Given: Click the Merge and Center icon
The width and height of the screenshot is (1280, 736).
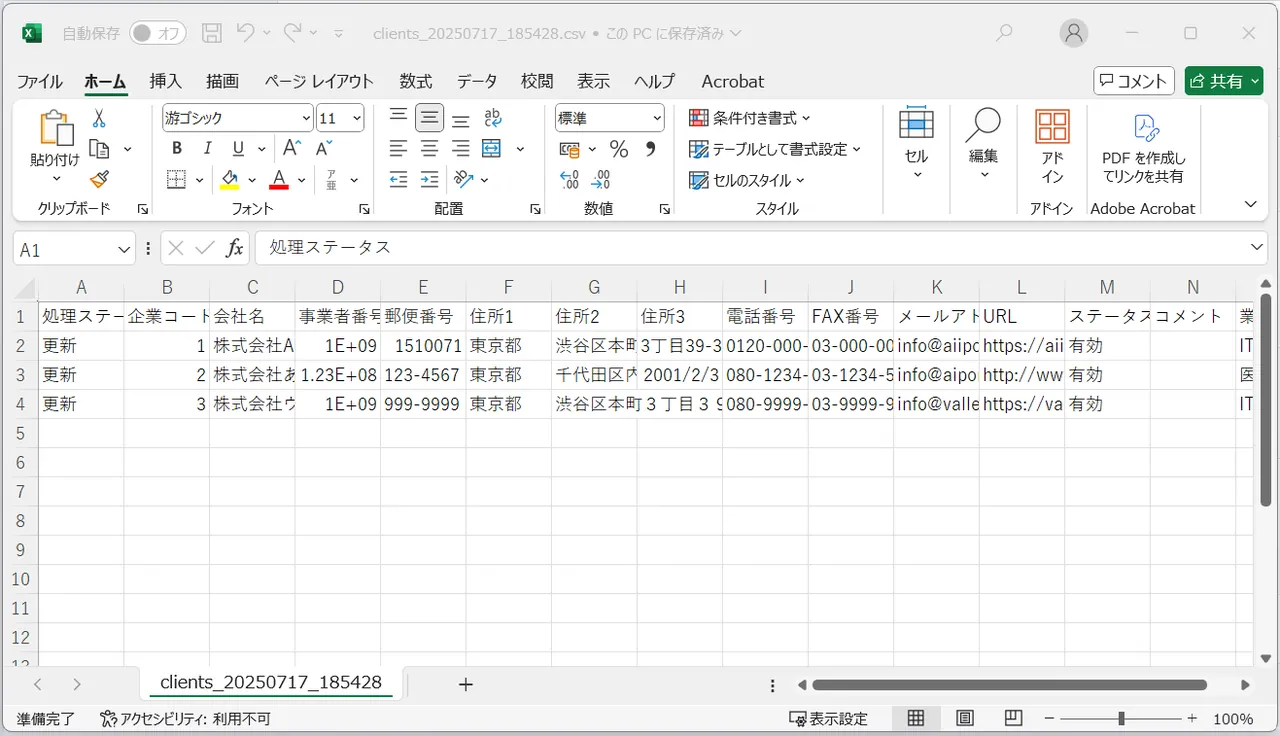Looking at the screenshot, I should (491, 149).
